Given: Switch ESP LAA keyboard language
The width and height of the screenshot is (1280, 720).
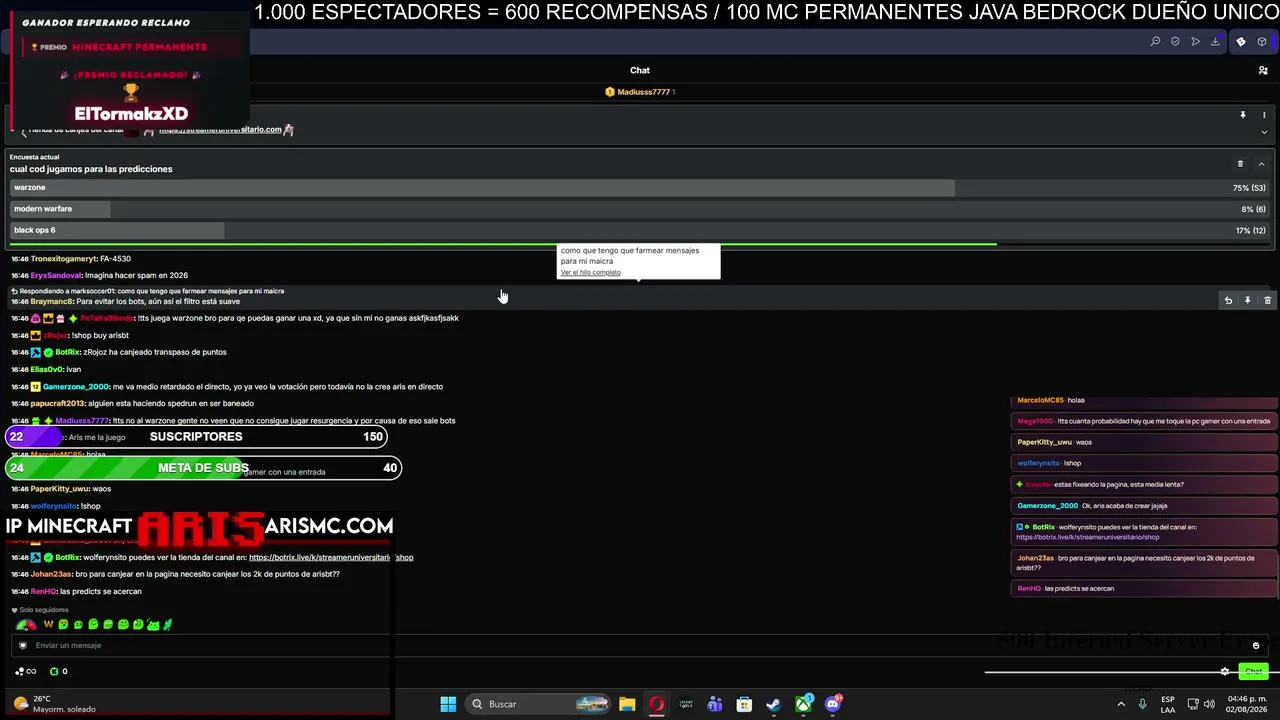Looking at the screenshot, I should point(1168,704).
